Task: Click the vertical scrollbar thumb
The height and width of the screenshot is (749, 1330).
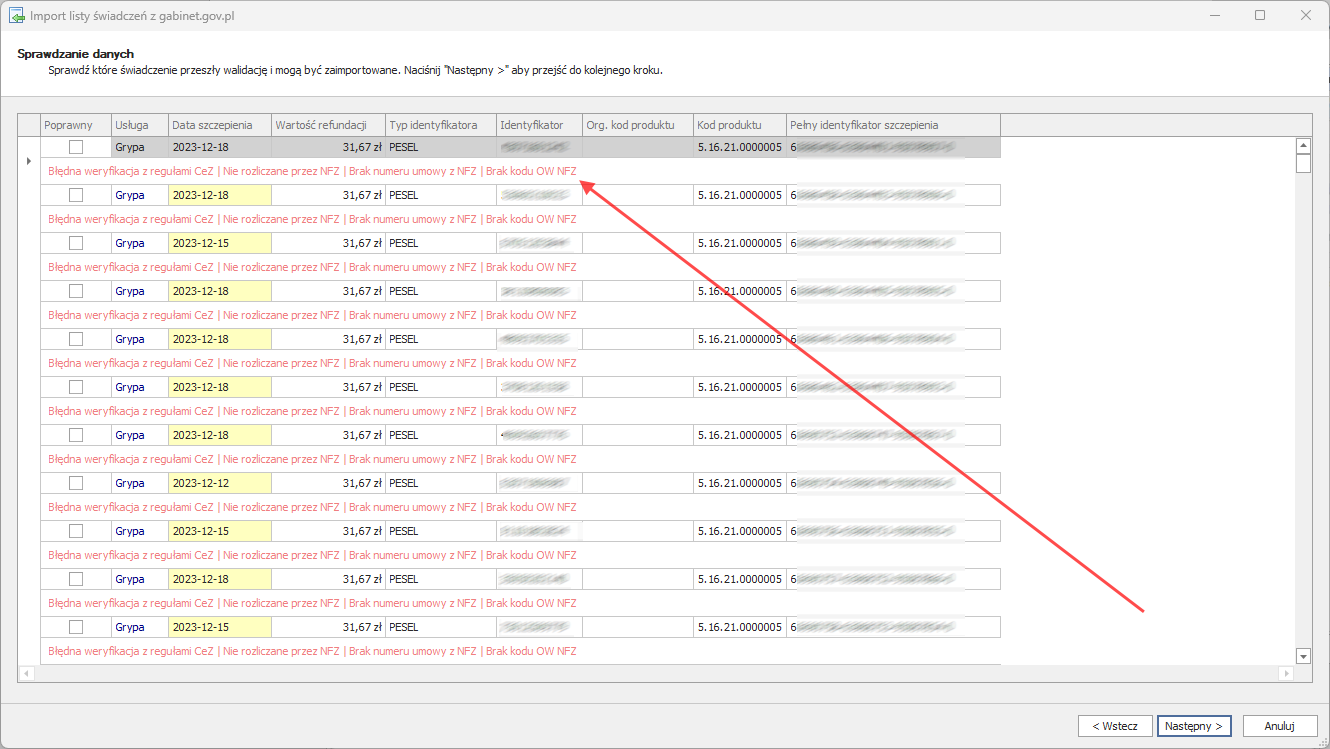Action: [x=1303, y=164]
